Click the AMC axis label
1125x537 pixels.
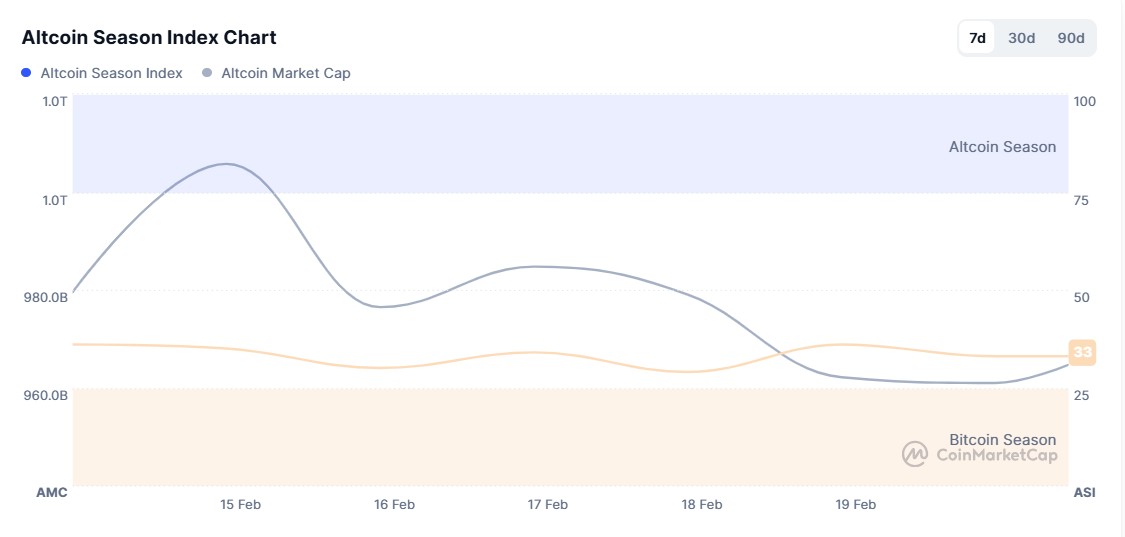tap(52, 493)
